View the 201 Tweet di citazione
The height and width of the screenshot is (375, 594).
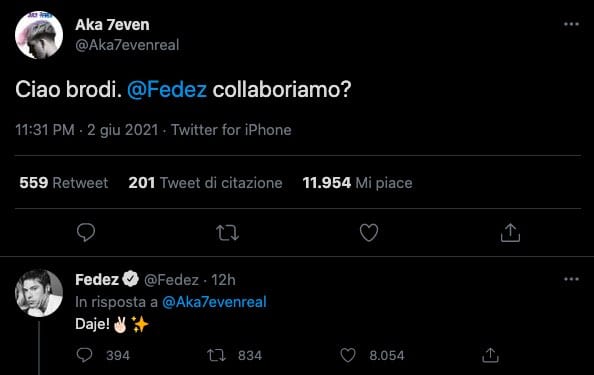205,183
